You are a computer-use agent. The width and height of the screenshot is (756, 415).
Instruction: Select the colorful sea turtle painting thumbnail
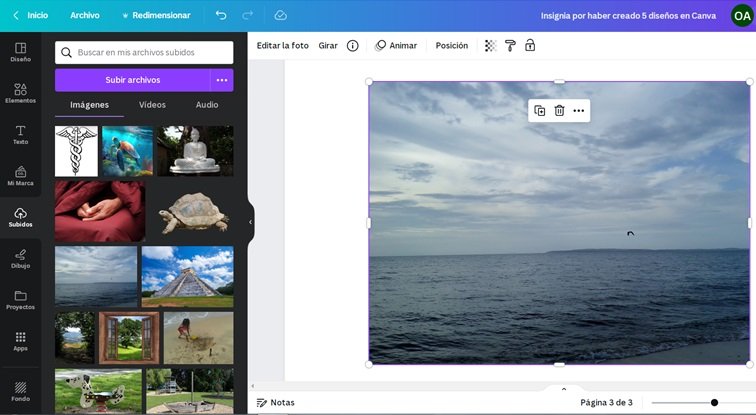(x=127, y=151)
